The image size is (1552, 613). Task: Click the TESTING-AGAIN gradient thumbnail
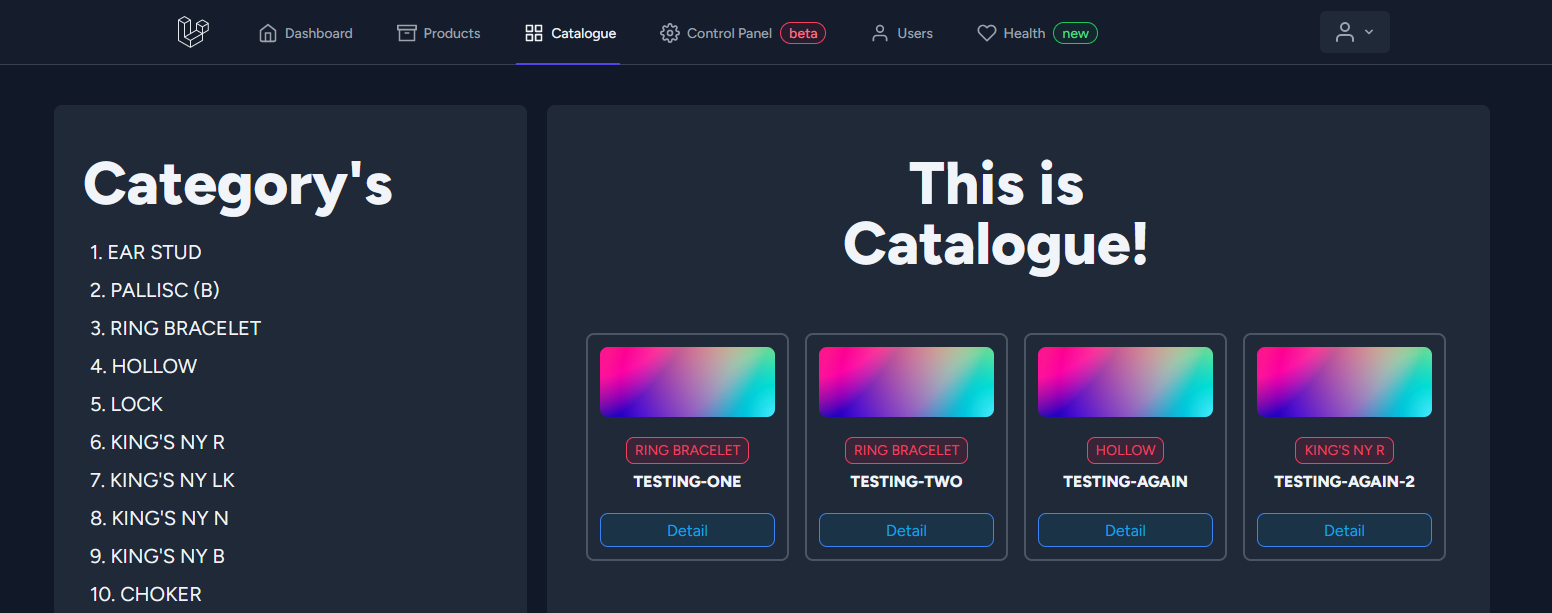(x=1125, y=381)
